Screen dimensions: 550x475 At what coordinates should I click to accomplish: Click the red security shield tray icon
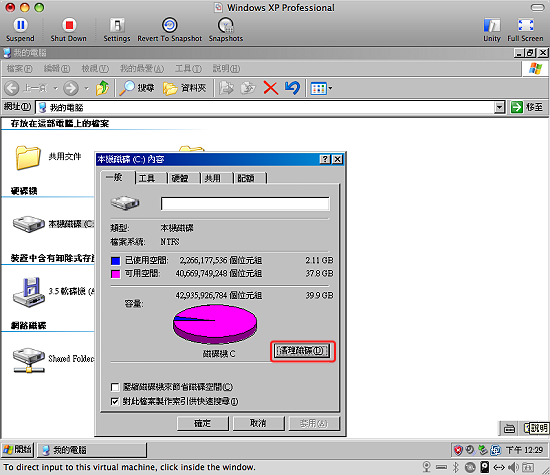(x=458, y=450)
